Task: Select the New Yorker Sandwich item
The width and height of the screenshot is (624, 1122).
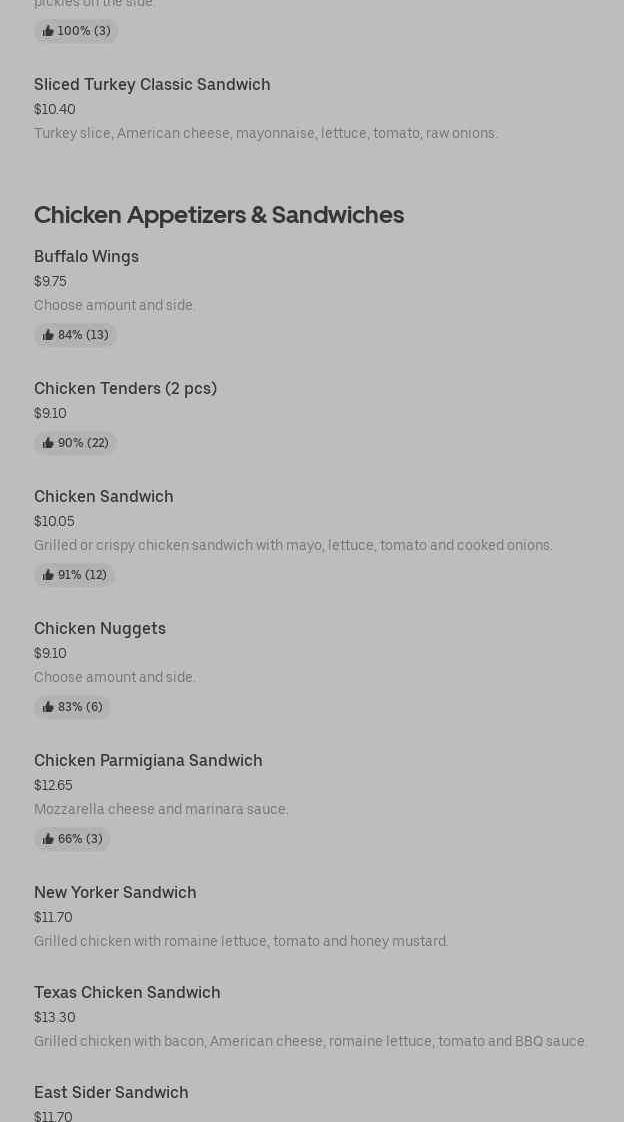Action: 115,893
